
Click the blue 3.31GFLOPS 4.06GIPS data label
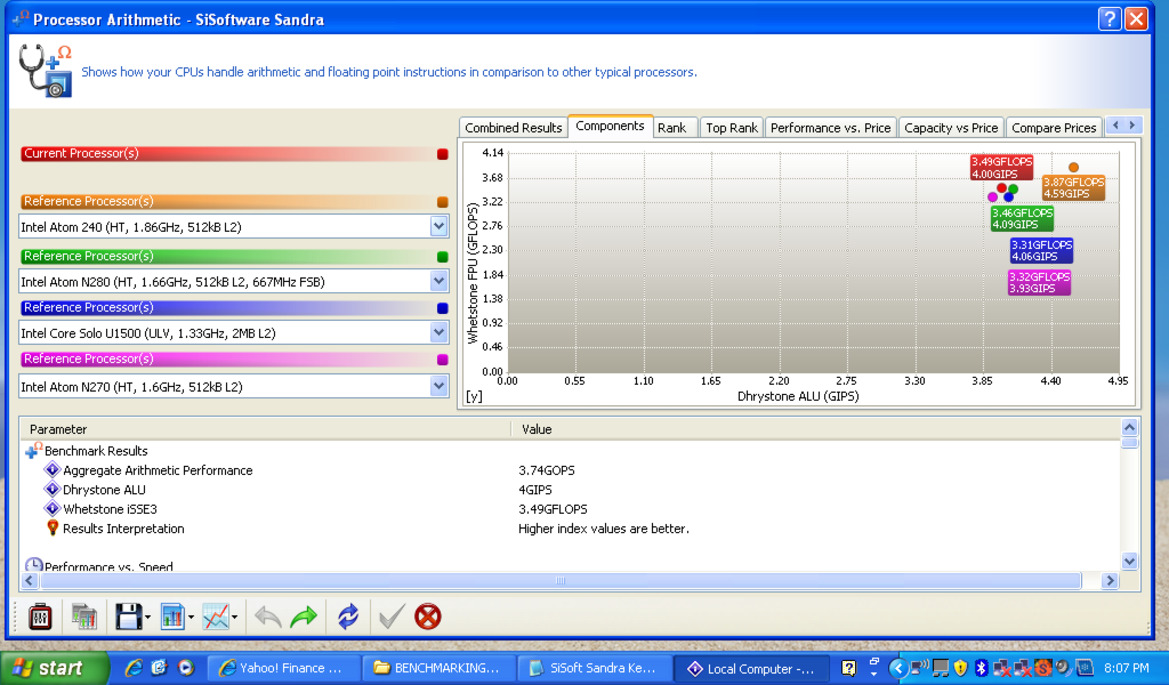click(x=1041, y=250)
